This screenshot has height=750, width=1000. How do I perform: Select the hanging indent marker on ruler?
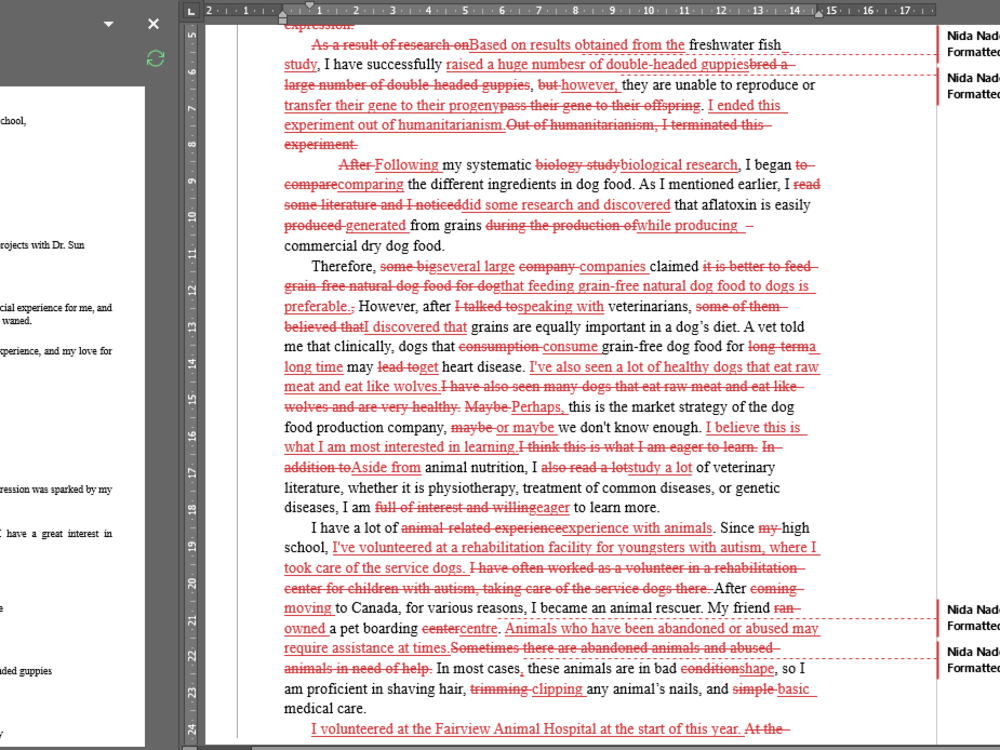tap(283, 15)
